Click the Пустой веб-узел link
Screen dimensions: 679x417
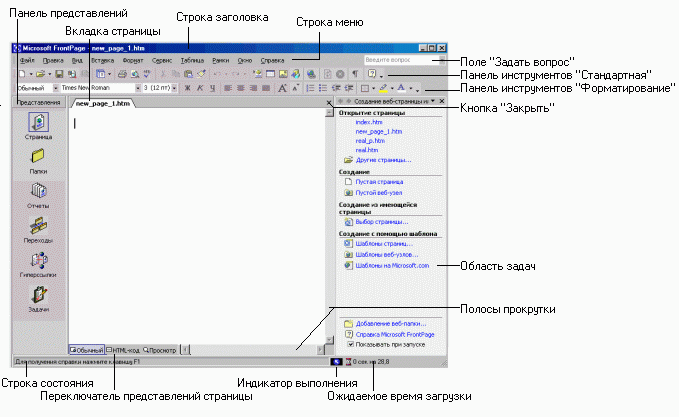point(378,193)
